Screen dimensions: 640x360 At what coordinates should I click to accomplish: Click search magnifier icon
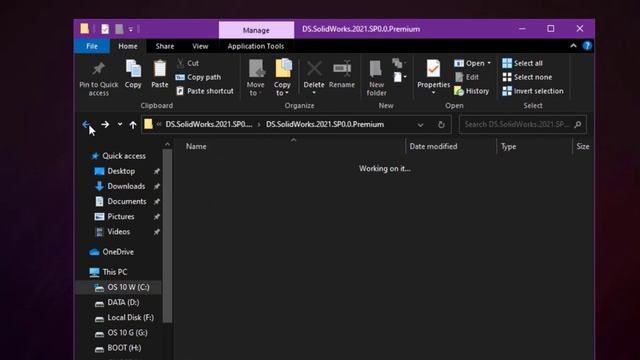coord(578,124)
